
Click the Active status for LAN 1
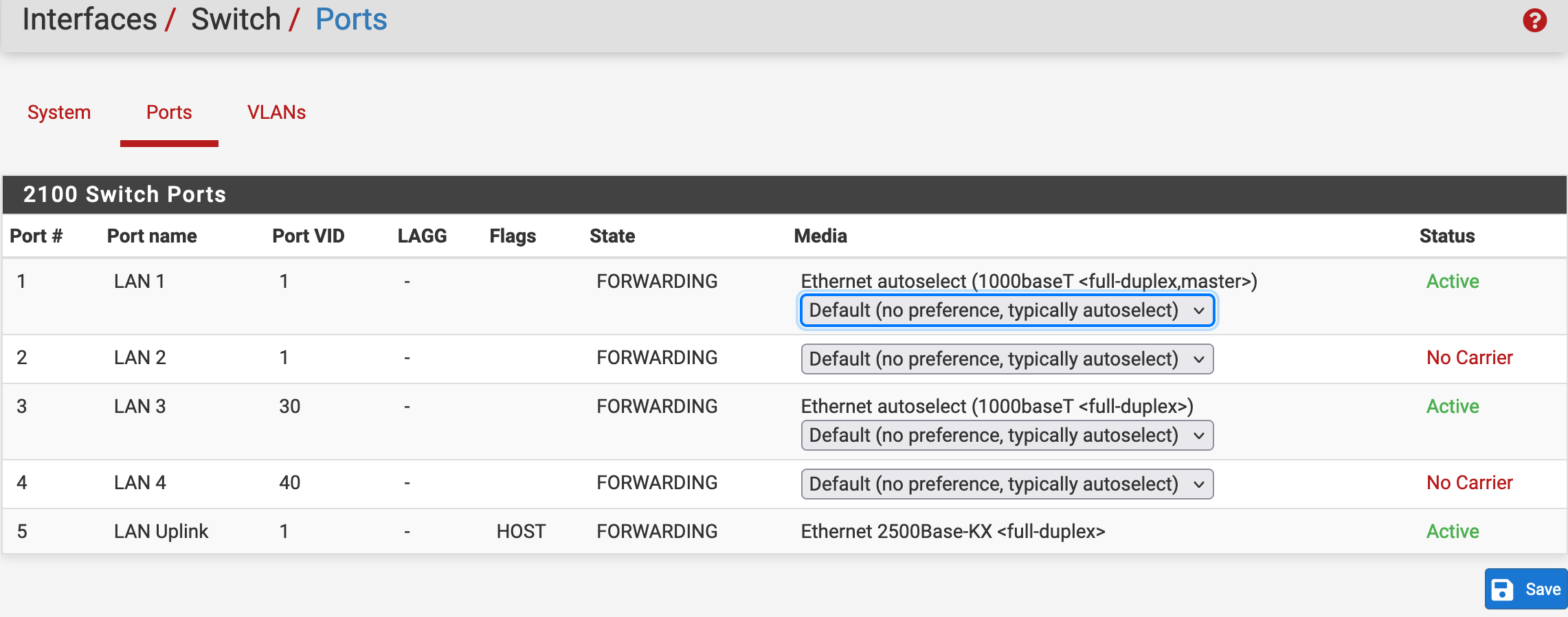[x=1452, y=281]
